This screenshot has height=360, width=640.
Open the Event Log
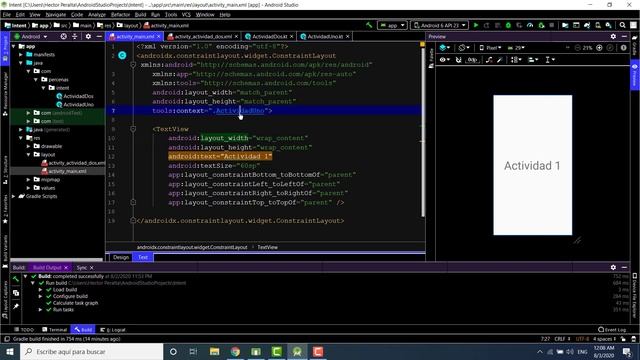click(612, 329)
